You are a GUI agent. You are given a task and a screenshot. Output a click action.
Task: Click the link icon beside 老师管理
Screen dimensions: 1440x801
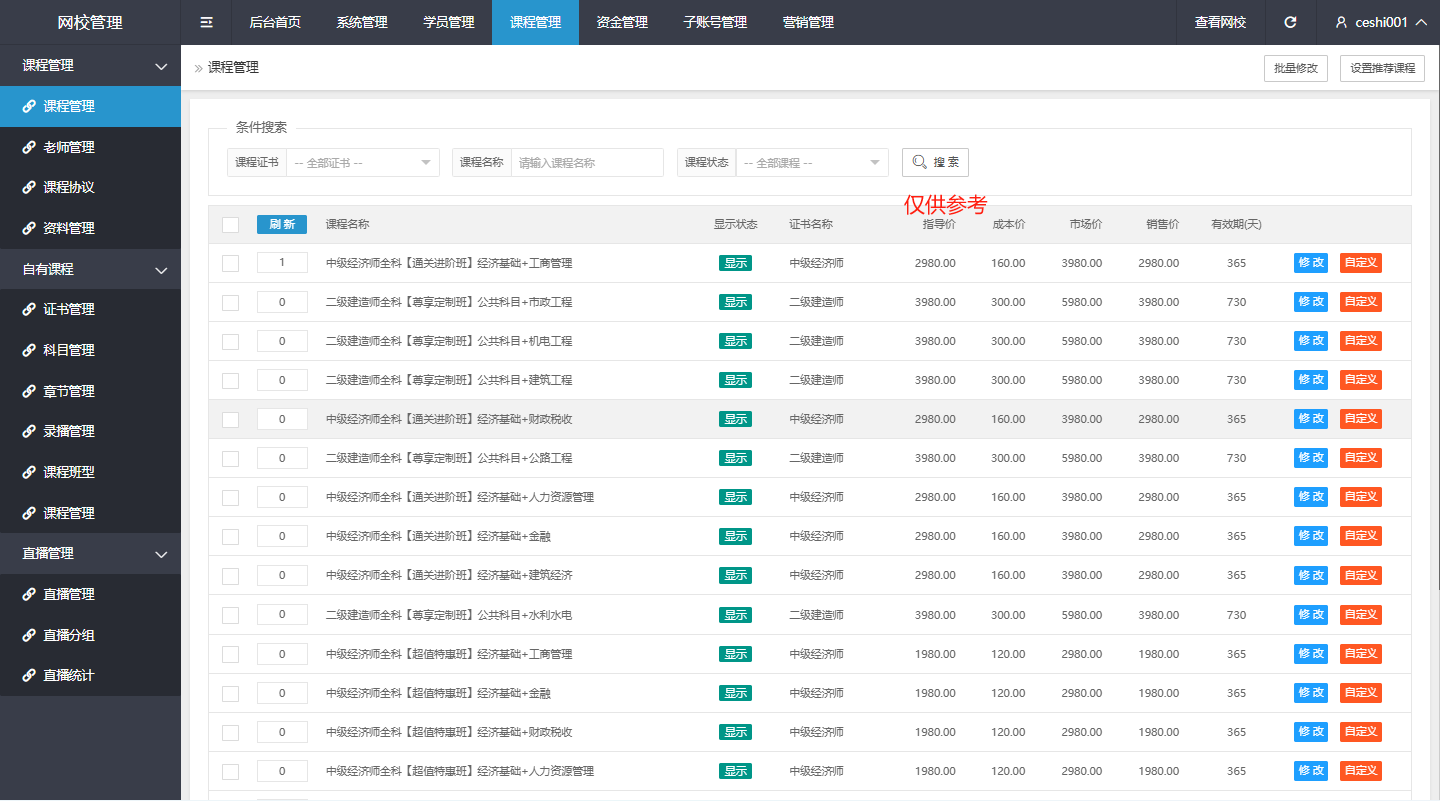pos(29,147)
